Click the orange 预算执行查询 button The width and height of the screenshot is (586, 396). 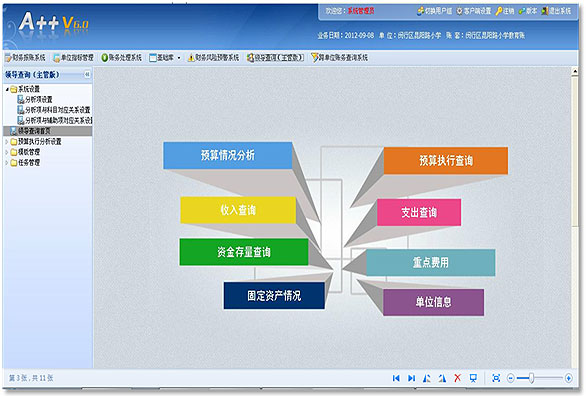(445, 161)
